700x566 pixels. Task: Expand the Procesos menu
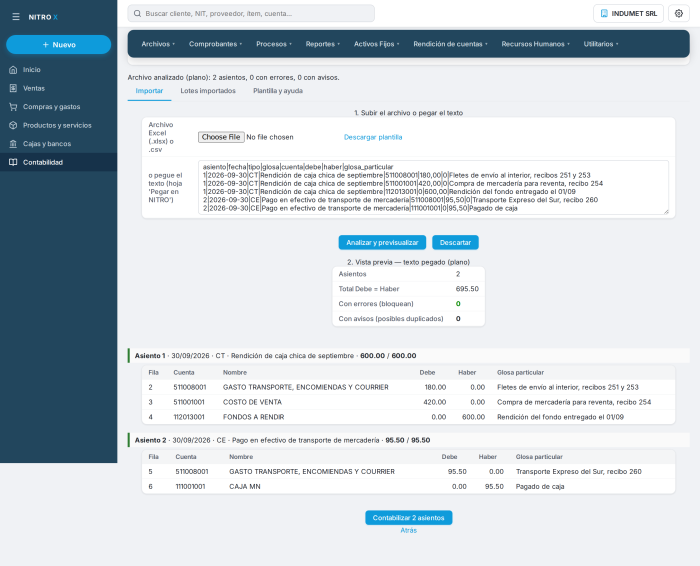tap(274, 44)
